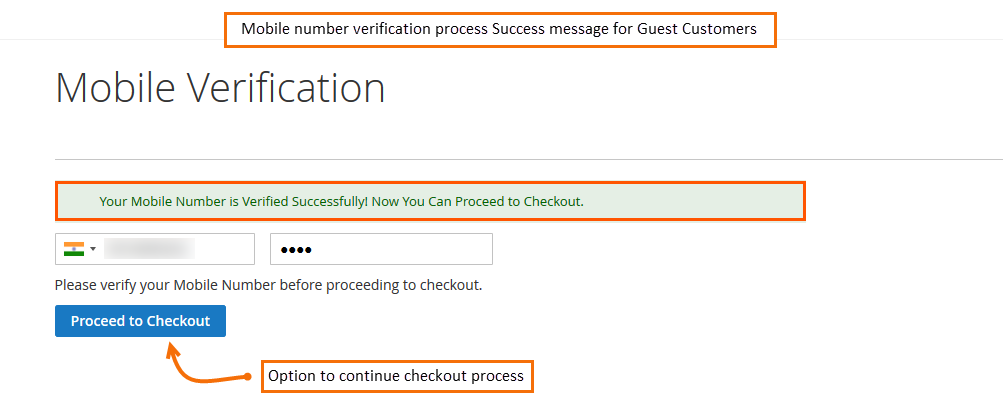Click the Mobile Verification page heading

220,88
